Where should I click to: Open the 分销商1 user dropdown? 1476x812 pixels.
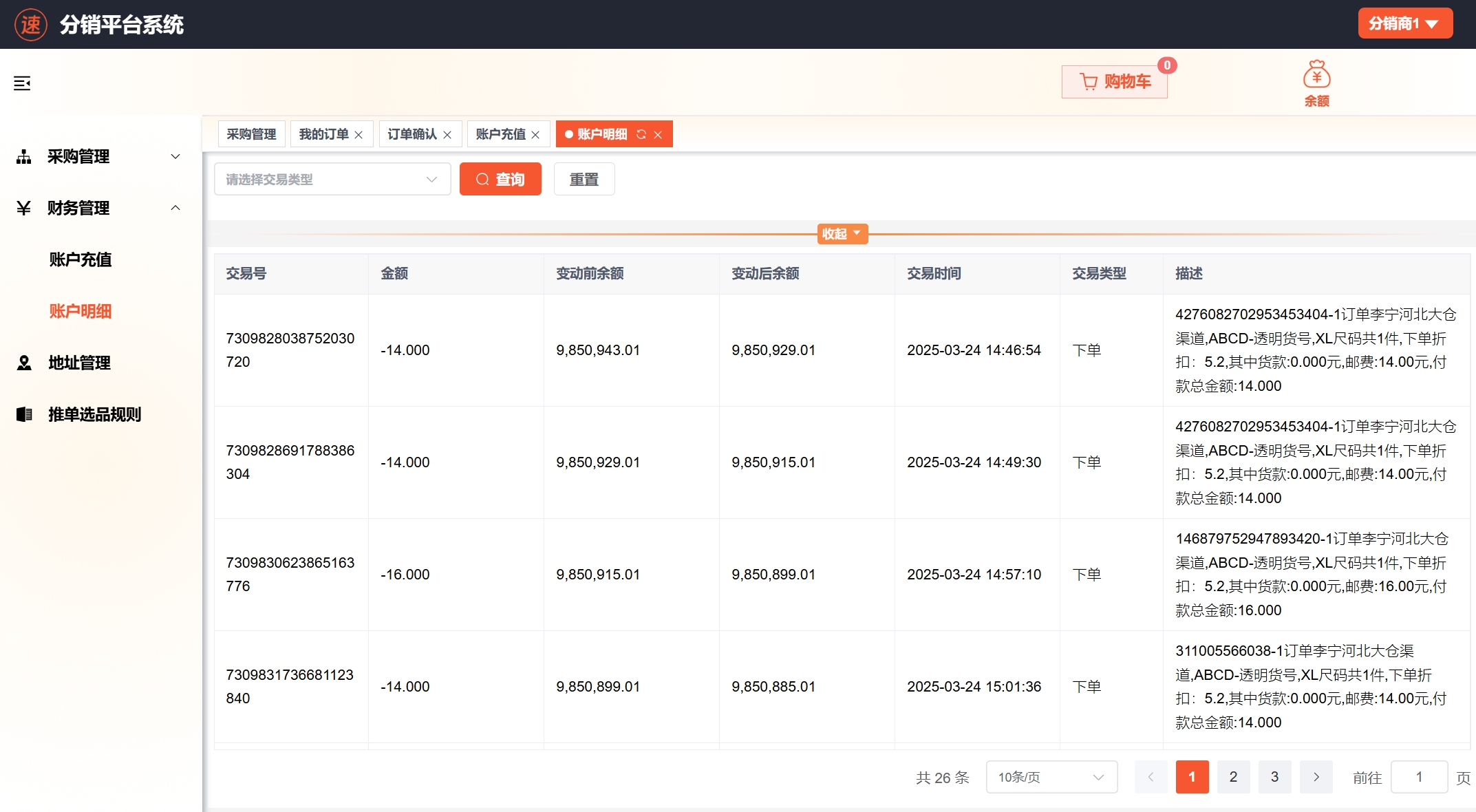pos(1404,23)
